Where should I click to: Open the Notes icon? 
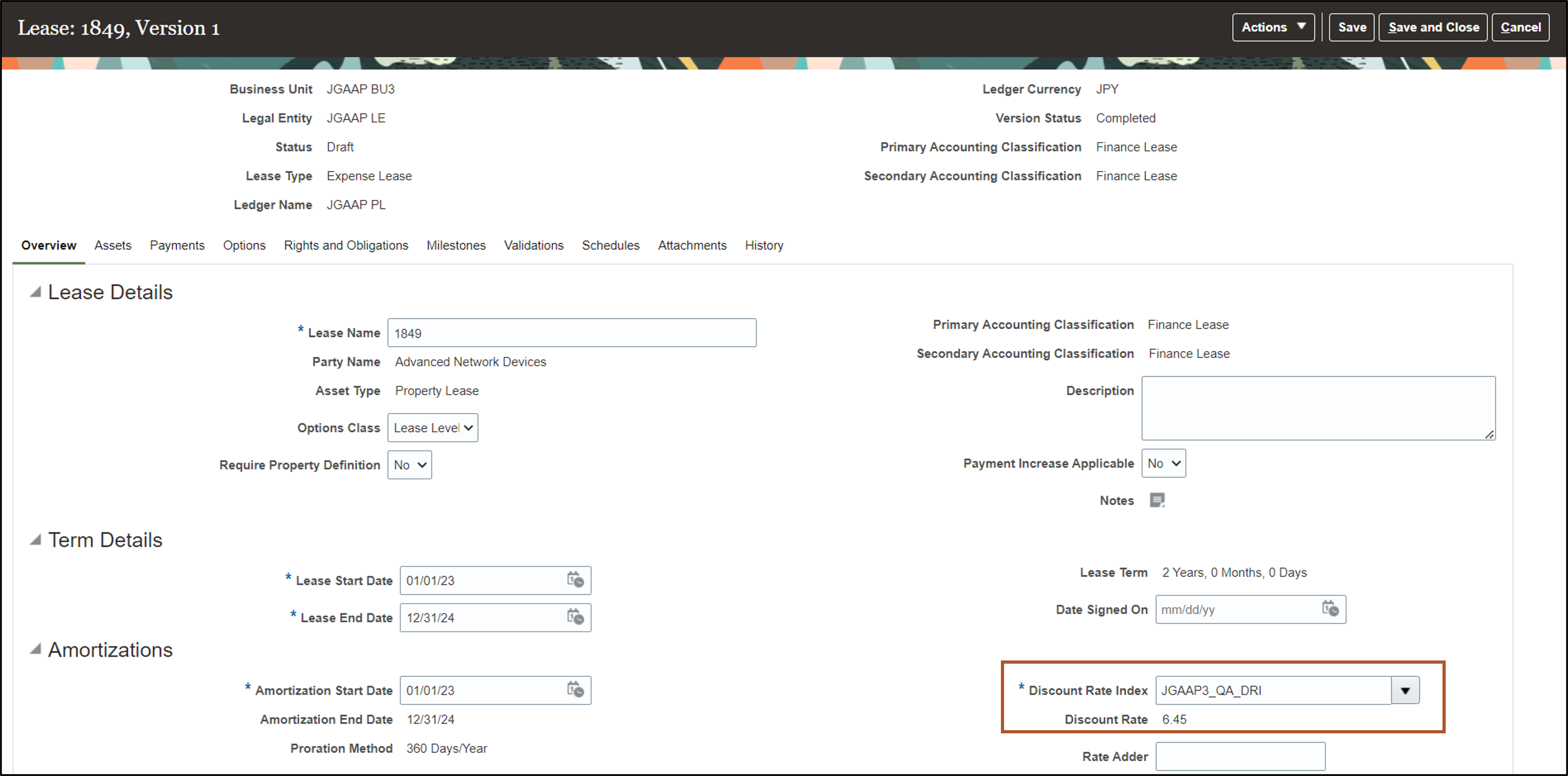pos(1157,500)
